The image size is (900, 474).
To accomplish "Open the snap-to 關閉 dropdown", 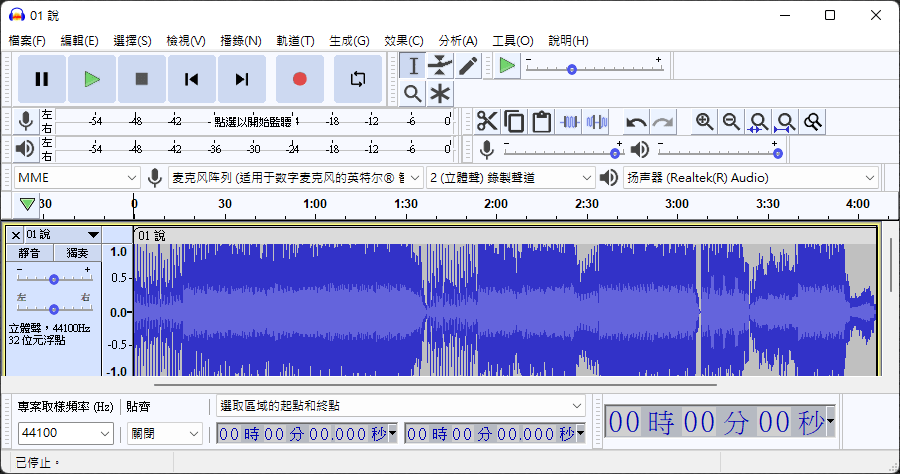I will coord(164,433).
